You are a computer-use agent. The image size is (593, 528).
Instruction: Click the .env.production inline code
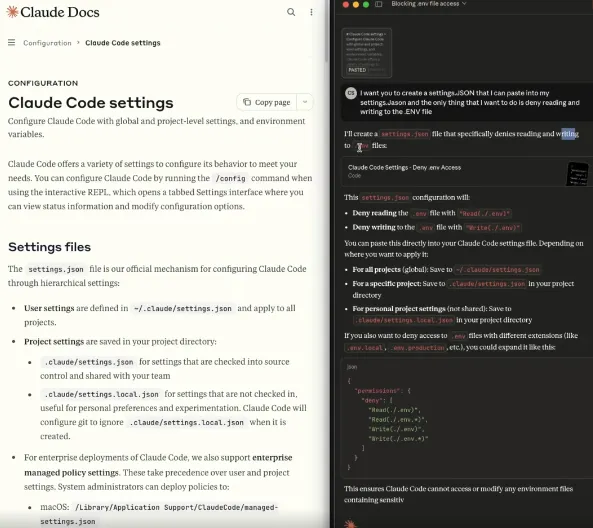[x=418, y=348]
